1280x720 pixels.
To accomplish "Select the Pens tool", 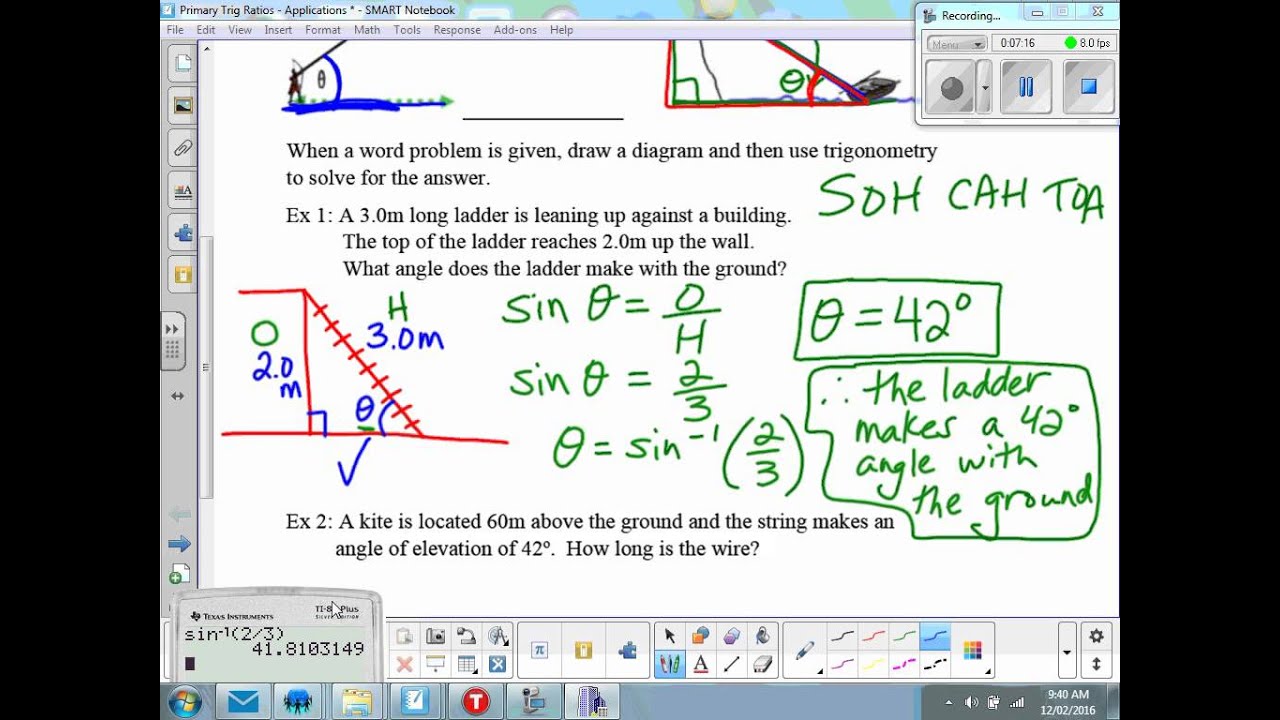I will 670,664.
